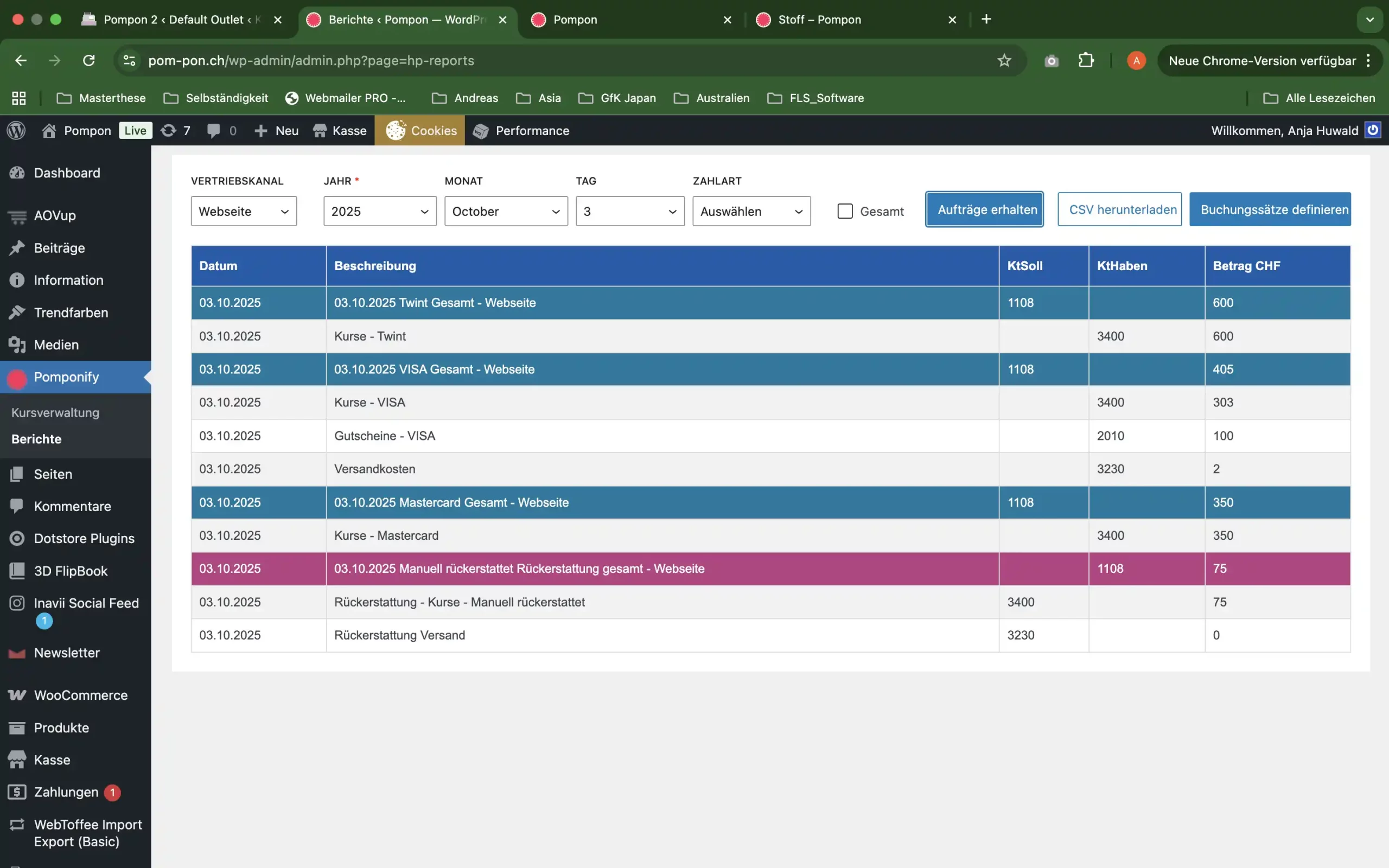
Task: Reload the page with refresh icon
Action: (89, 60)
